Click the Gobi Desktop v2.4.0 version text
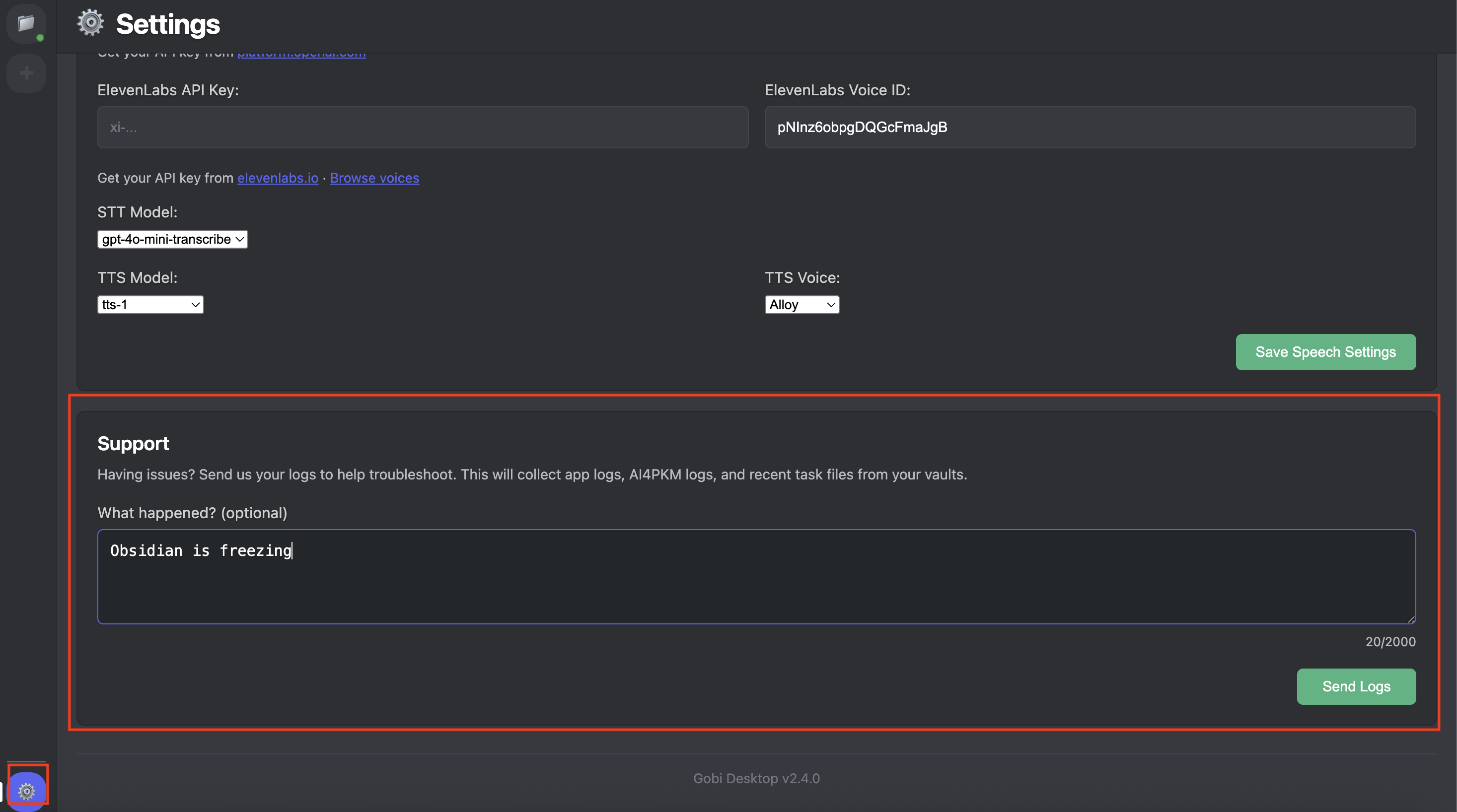This screenshot has height=812, width=1457. tap(756, 779)
